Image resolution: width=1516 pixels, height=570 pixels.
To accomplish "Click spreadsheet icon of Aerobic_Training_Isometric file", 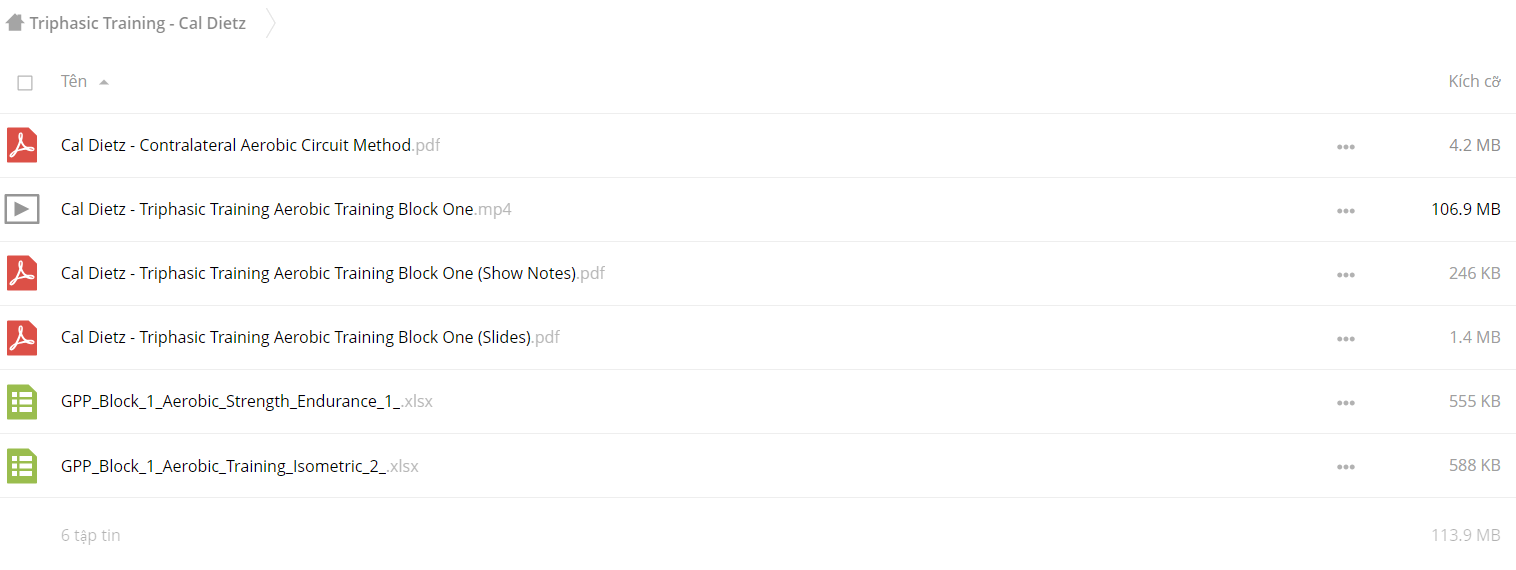I will [22, 465].
